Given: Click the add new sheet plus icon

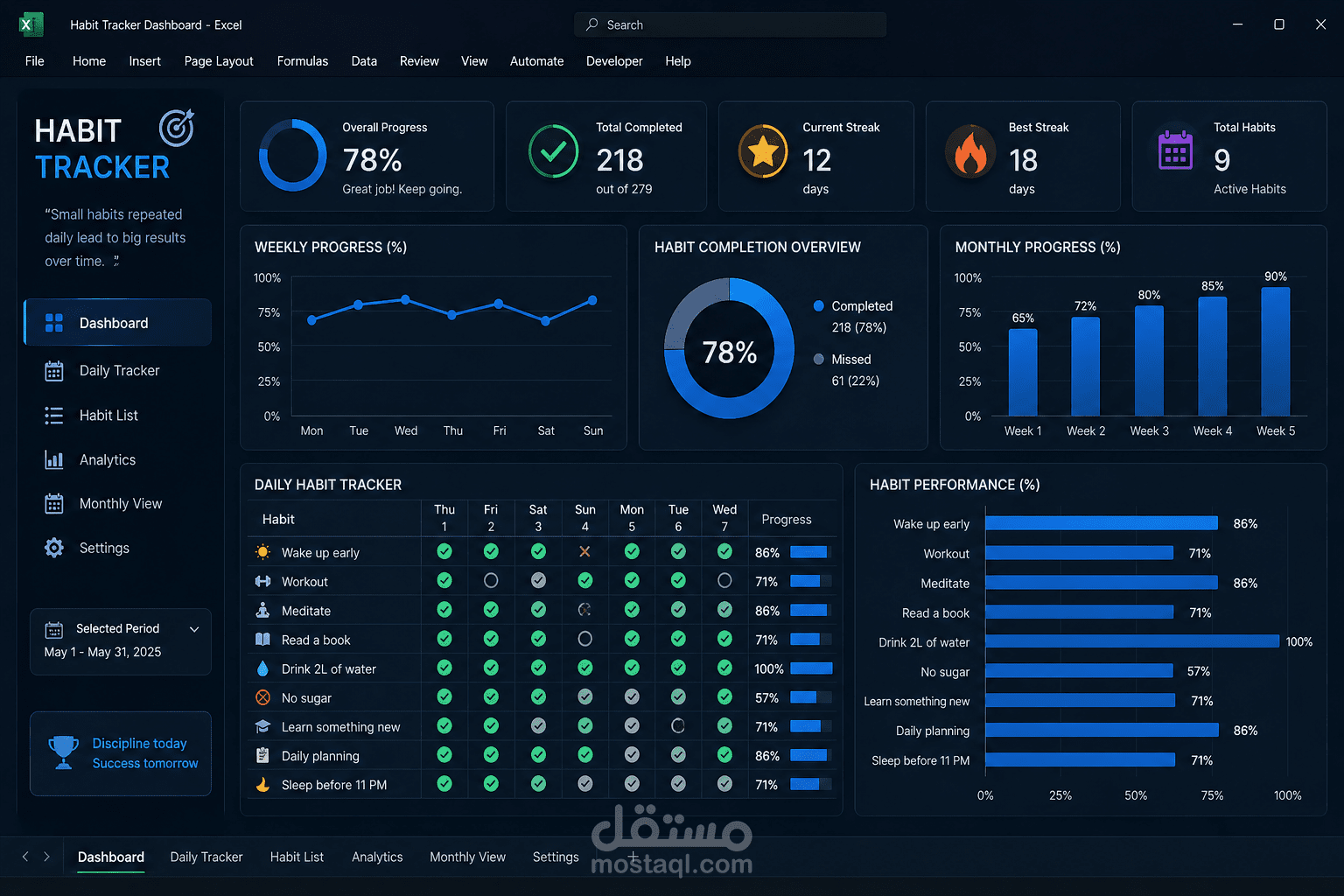Looking at the screenshot, I should click(633, 857).
